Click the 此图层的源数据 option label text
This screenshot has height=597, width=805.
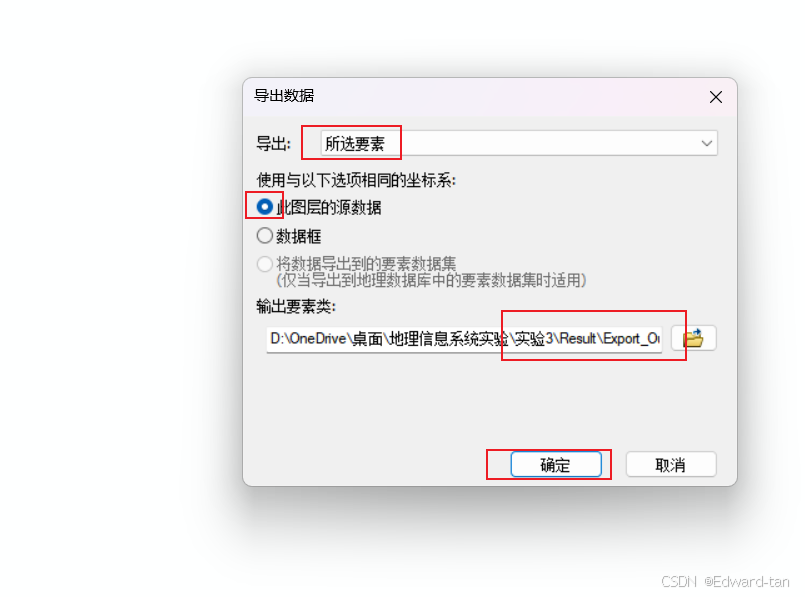click(x=329, y=207)
